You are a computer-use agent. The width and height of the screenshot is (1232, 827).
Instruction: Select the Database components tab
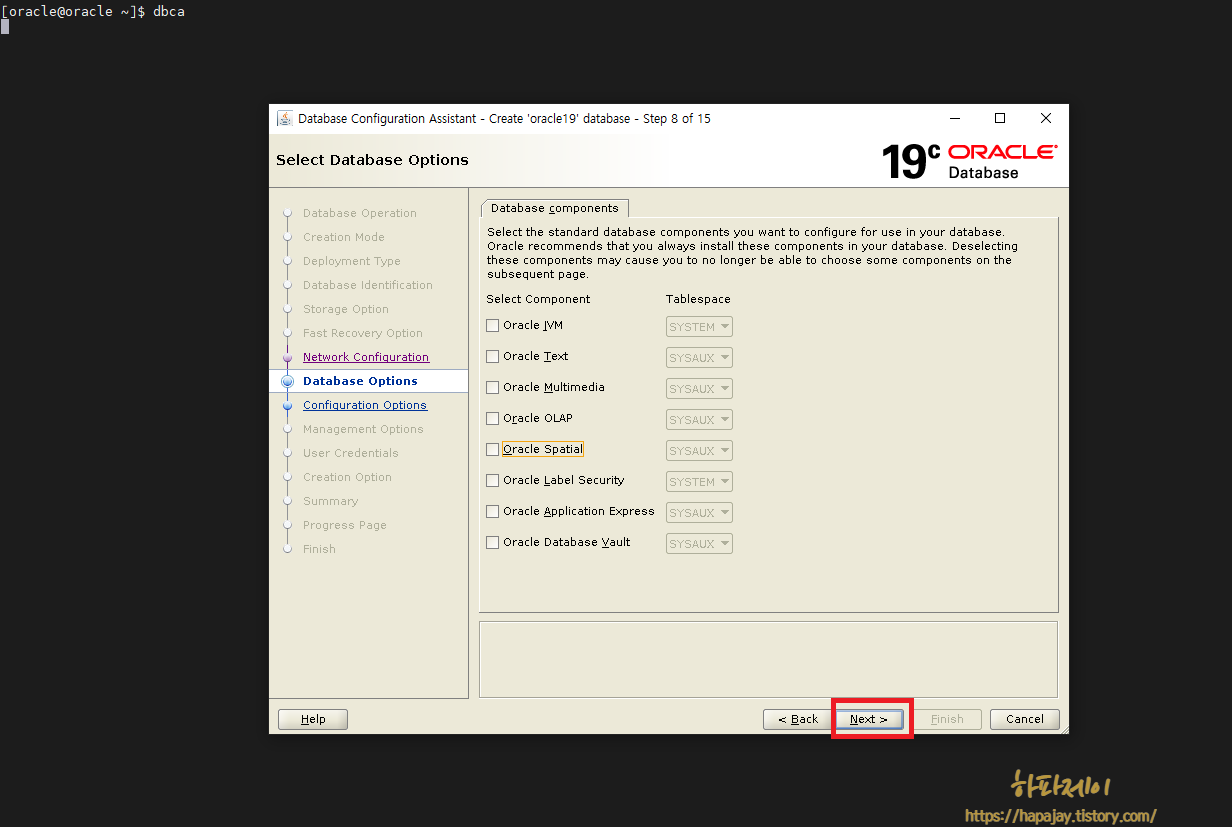point(555,208)
